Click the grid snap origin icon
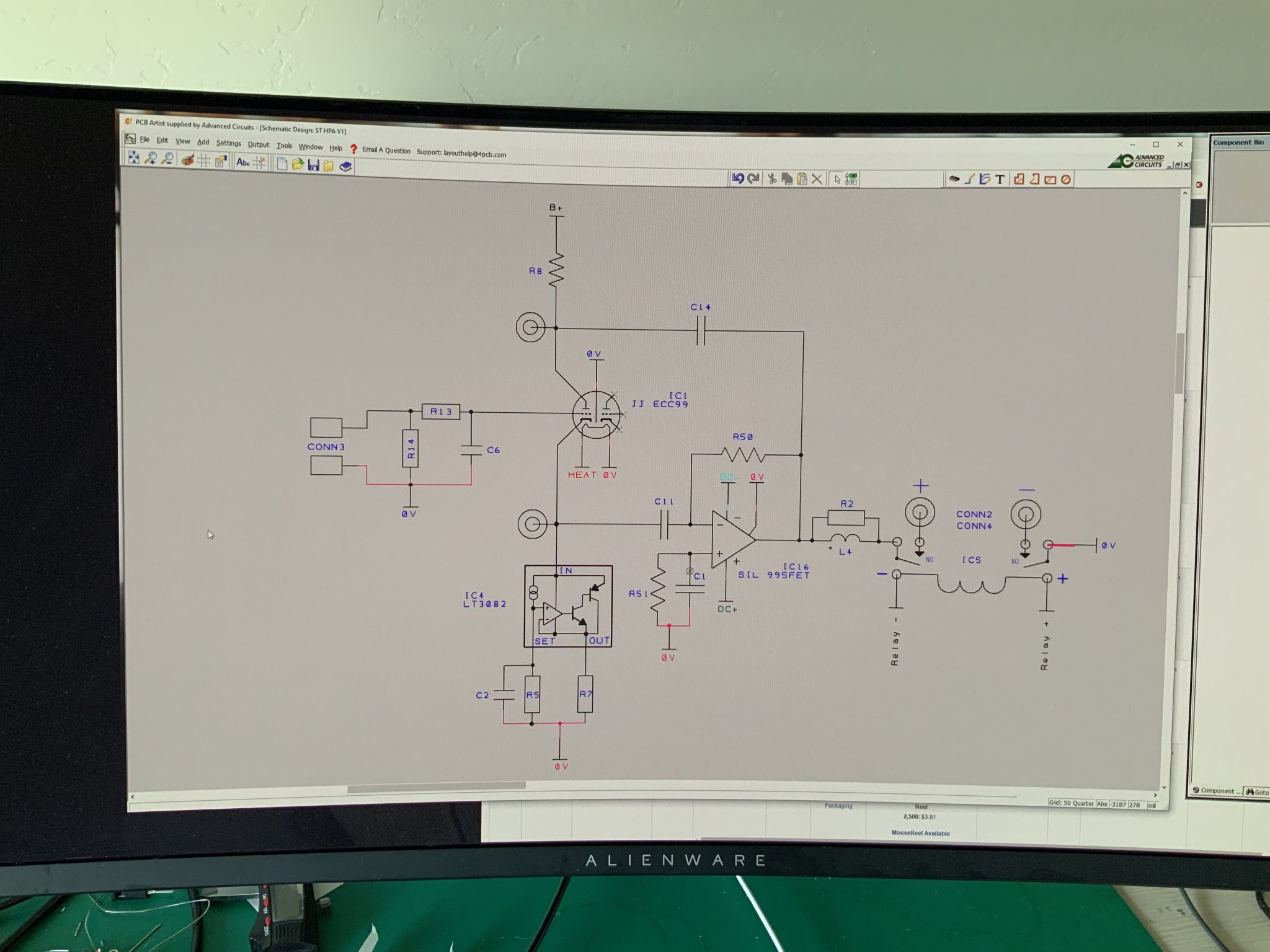 click(259, 162)
